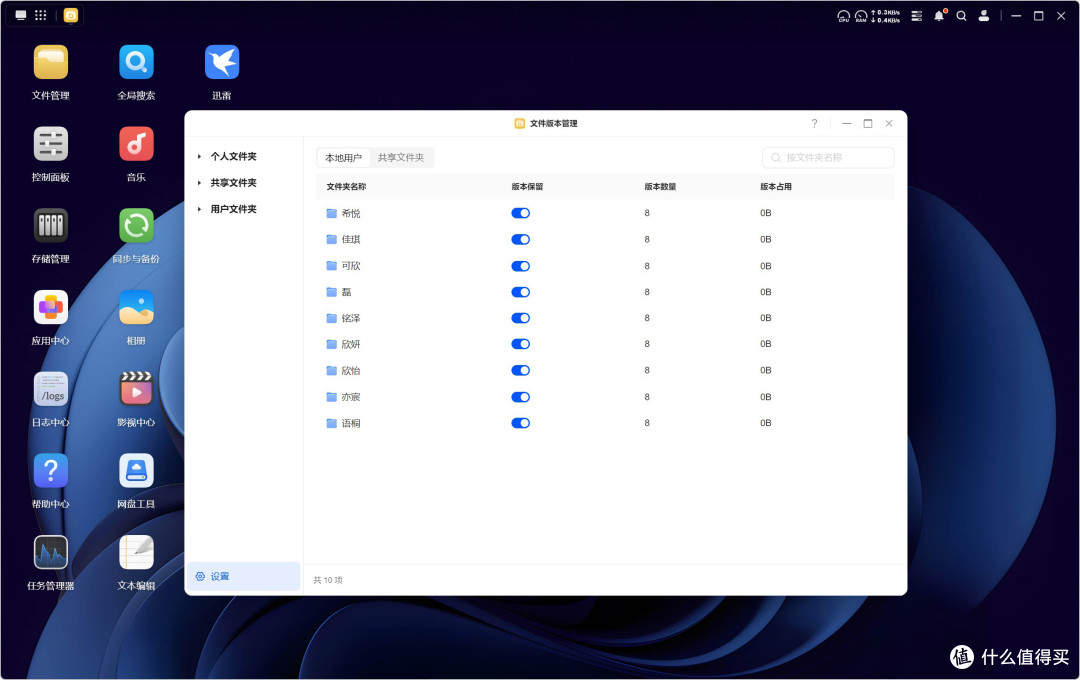
Task: Disable version retention for 铭泽
Action: pyautogui.click(x=521, y=318)
